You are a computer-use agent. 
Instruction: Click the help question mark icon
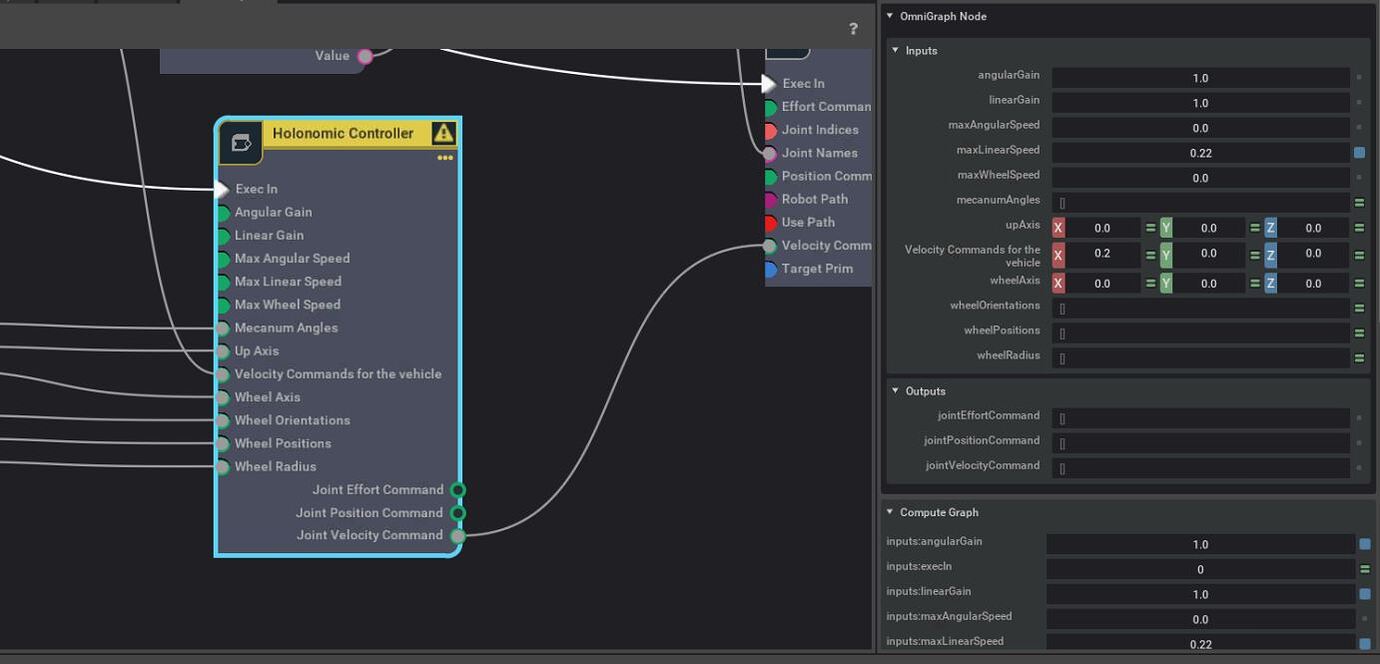(853, 29)
